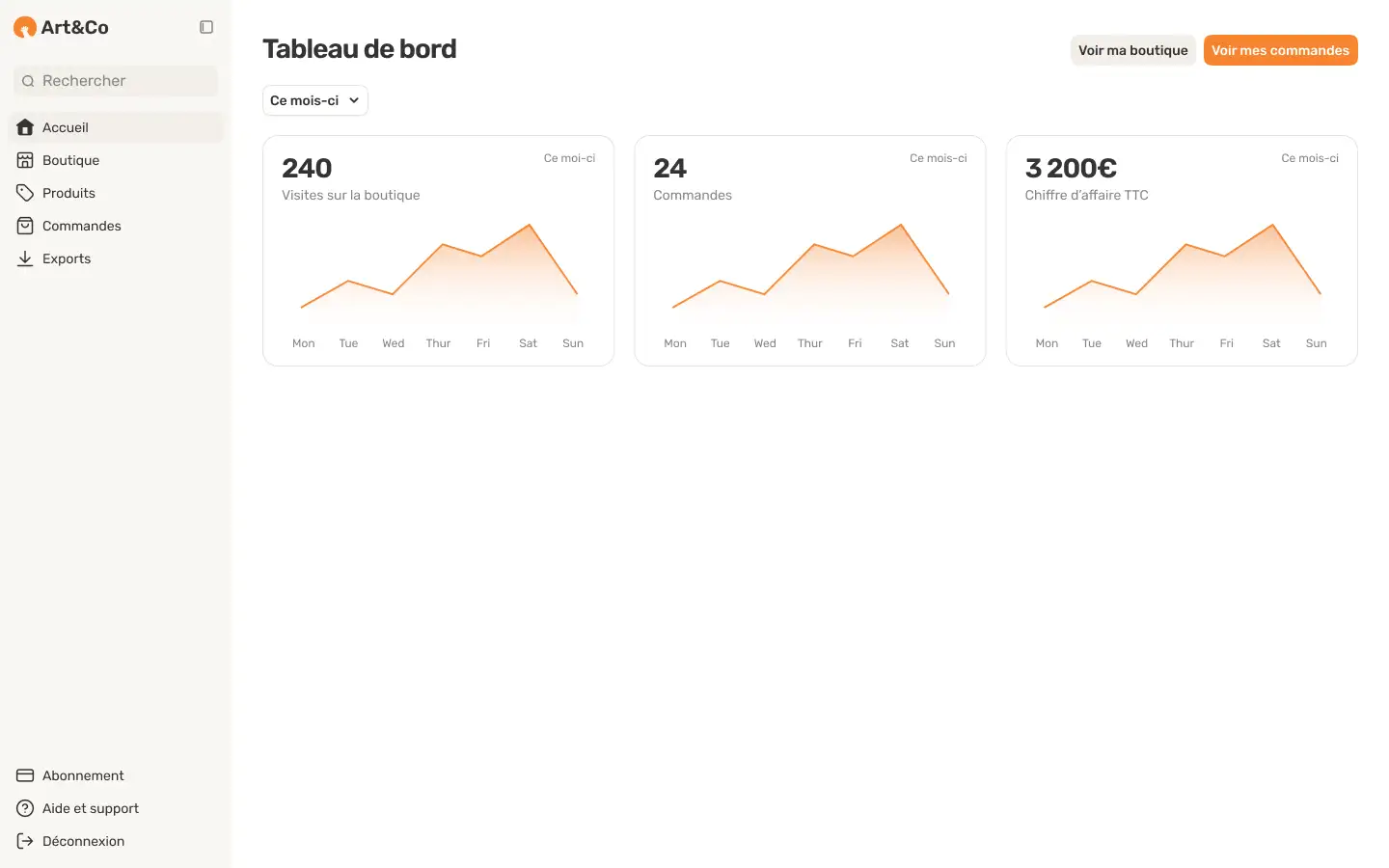The image size is (1389, 868).
Task: Click the Art&Co logo icon
Action: pyautogui.click(x=25, y=28)
